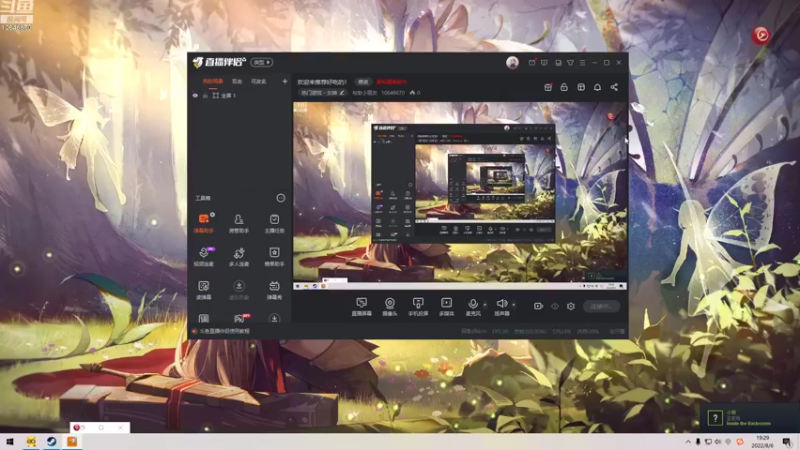This screenshot has width=800, height=450.
Task: Open the volume icon in system tray
Action: [718, 442]
